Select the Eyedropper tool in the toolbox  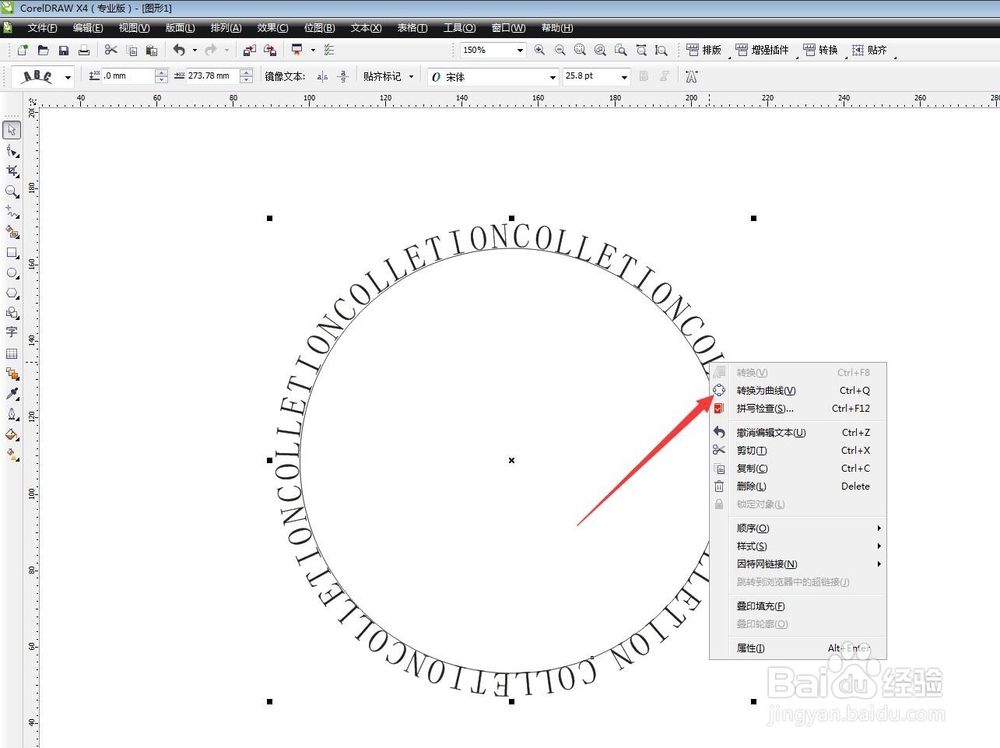[x=11, y=393]
